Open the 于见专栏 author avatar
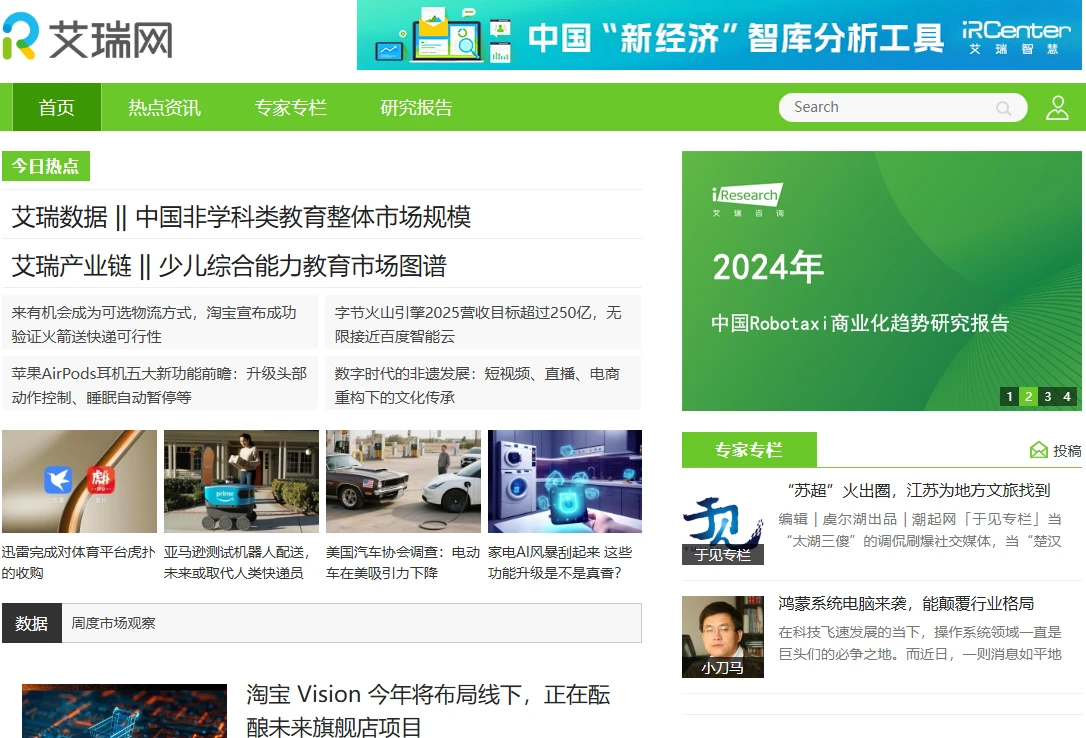Screen dimensions: 1086x738 [x=722, y=524]
